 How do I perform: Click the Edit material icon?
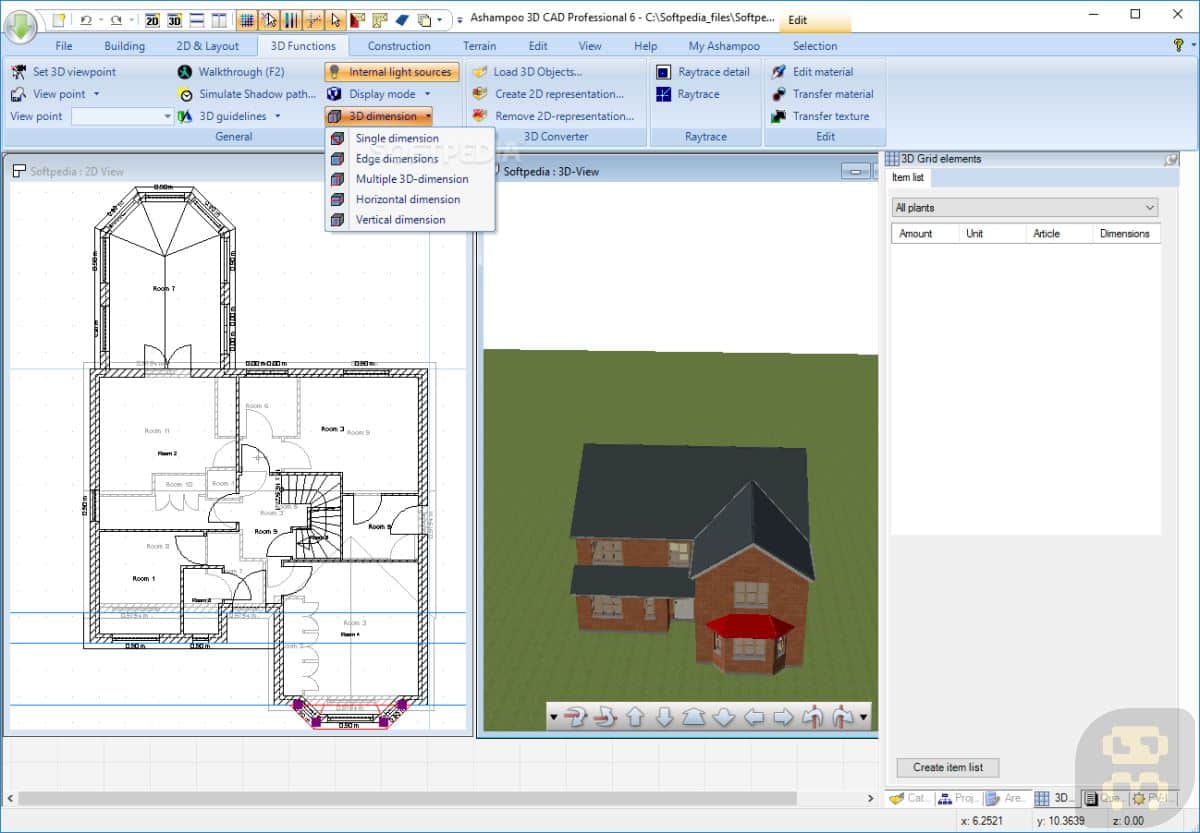pos(779,72)
